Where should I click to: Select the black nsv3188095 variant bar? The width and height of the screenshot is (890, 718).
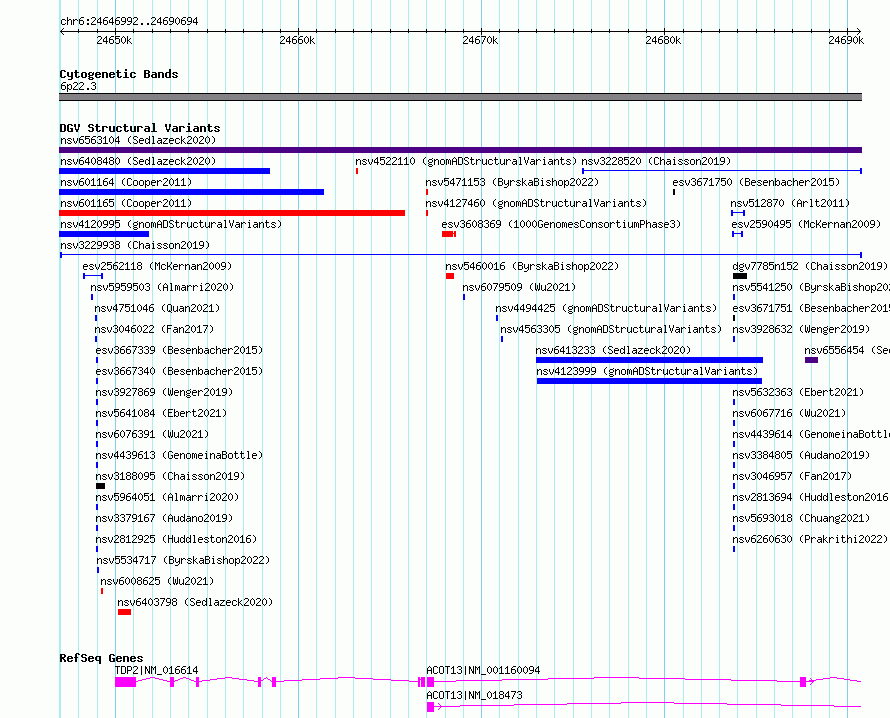pyautogui.click(x=100, y=486)
